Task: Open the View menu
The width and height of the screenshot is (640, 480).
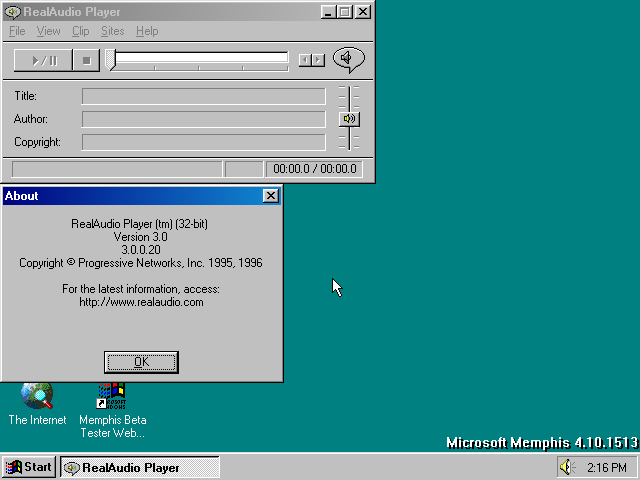Action: pyautogui.click(x=48, y=31)
